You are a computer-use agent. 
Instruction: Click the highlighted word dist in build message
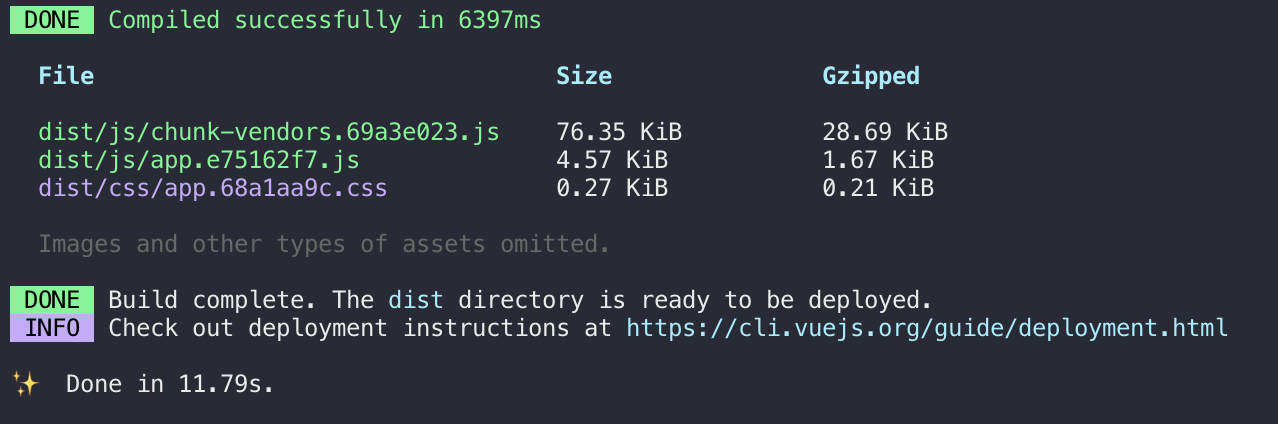click(x=415, y=300)
